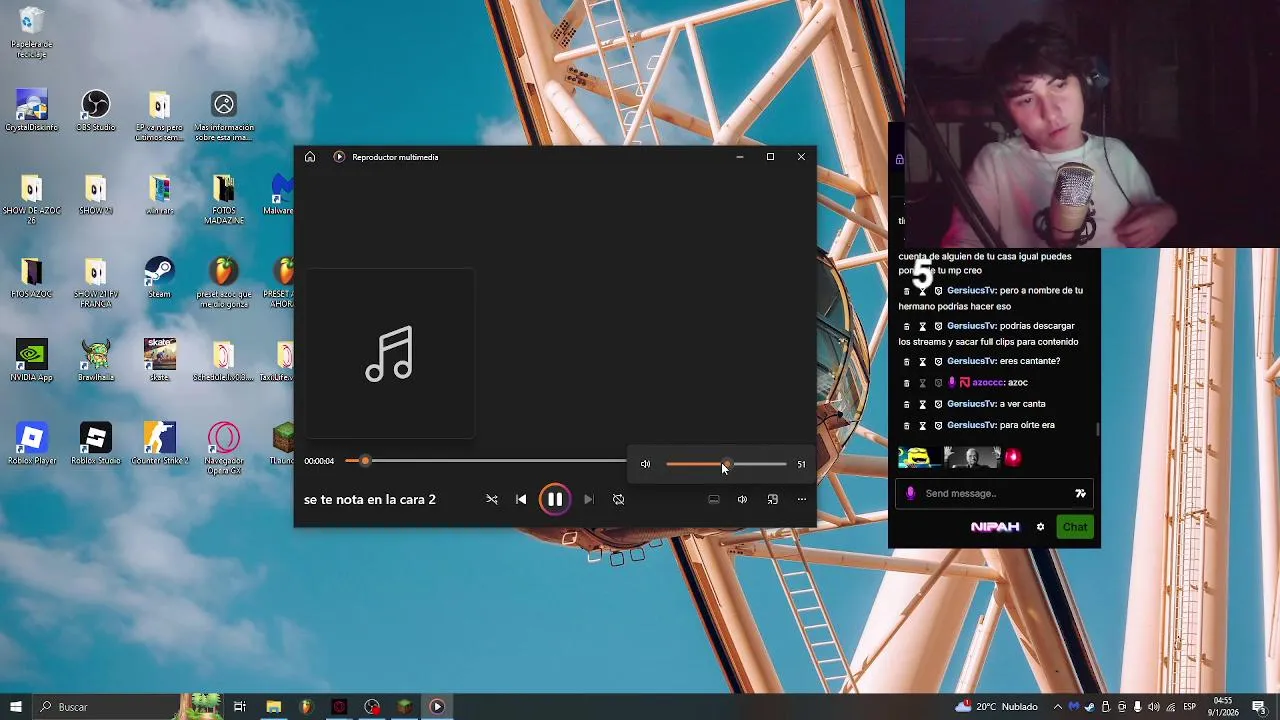Select the OBS Studio desktop icon
Viewport: 1280px width, 720px height.
(x=96, y=111)
